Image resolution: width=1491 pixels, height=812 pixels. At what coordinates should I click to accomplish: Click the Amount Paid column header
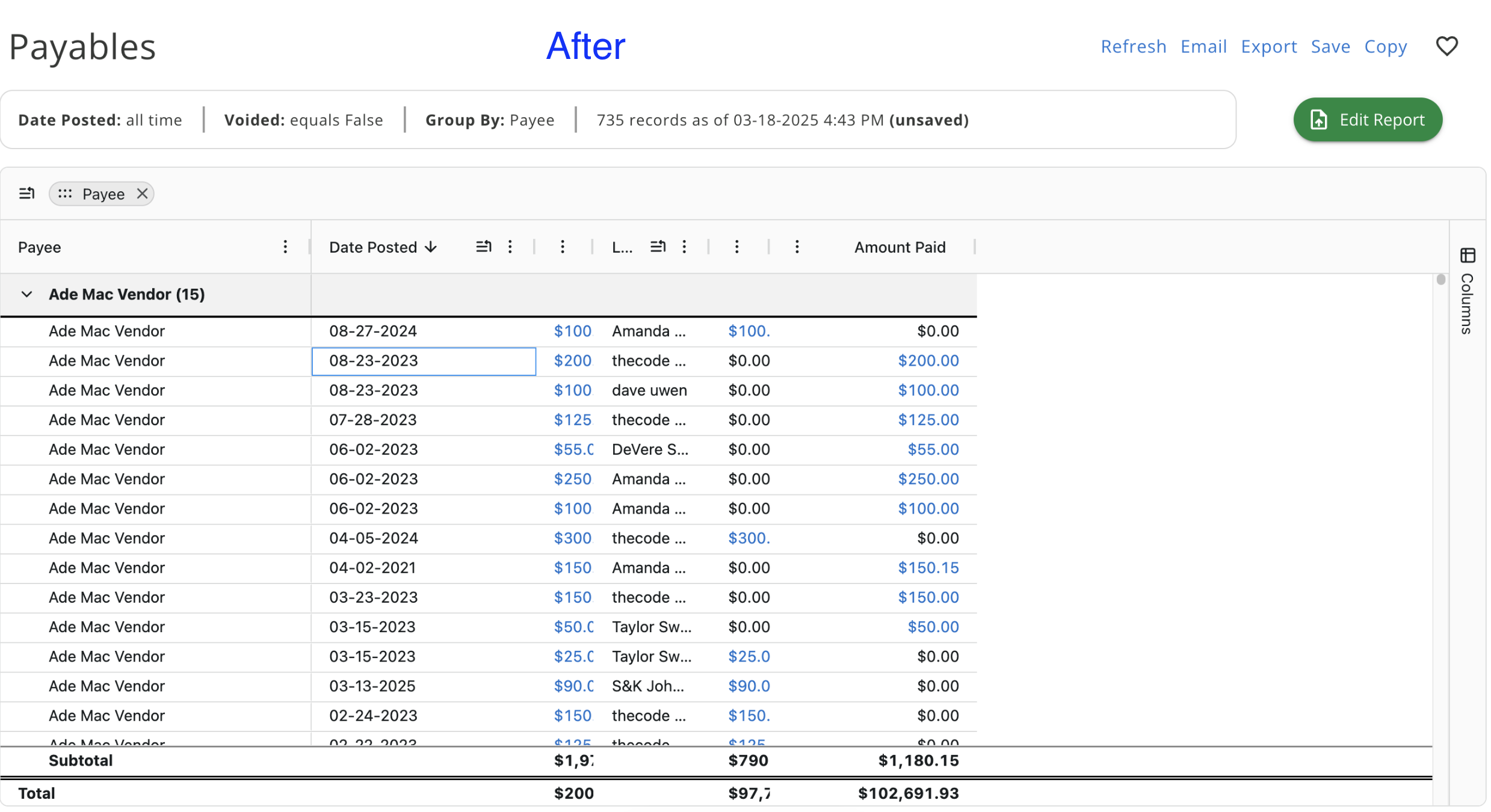tap(900, 247)
